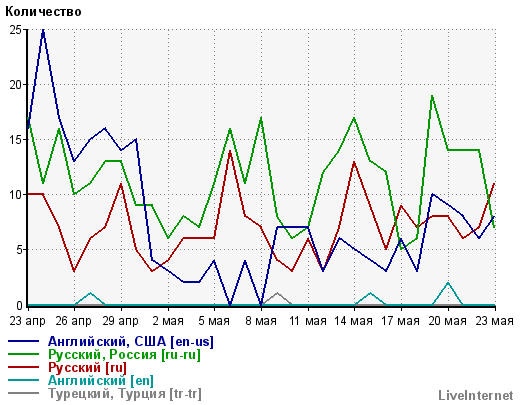Click the 14 мая date label
The width and height of the screenshot is (520, 405).
(x=353, y=321)
